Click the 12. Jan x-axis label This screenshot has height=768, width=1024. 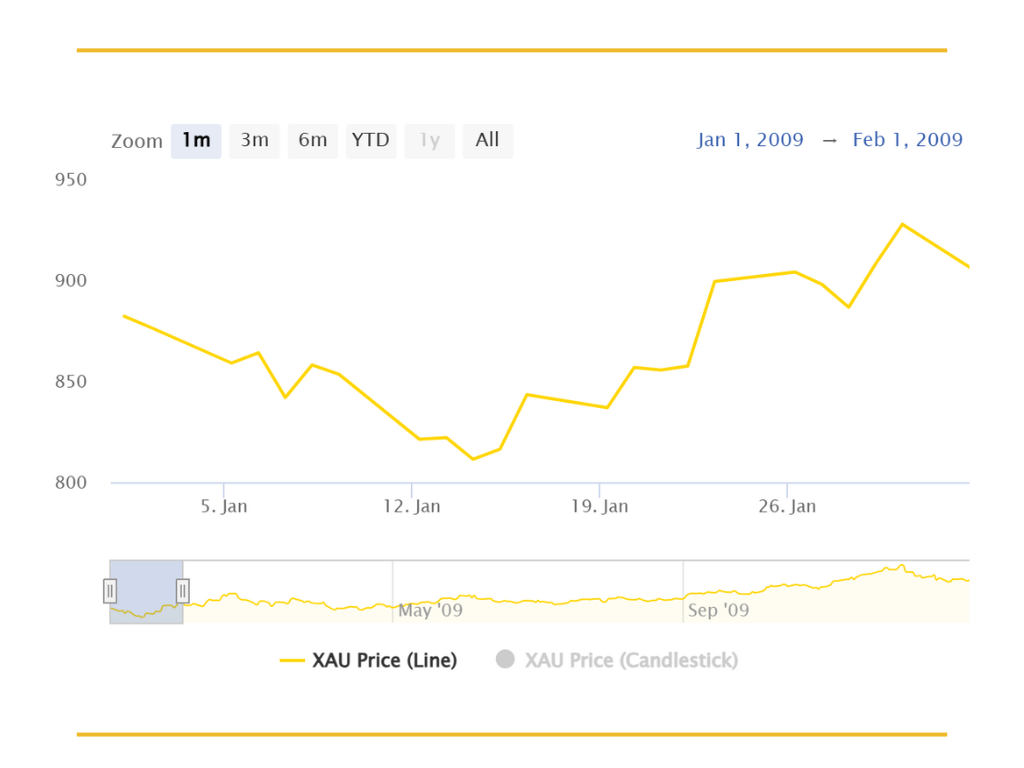pos(412,506)
